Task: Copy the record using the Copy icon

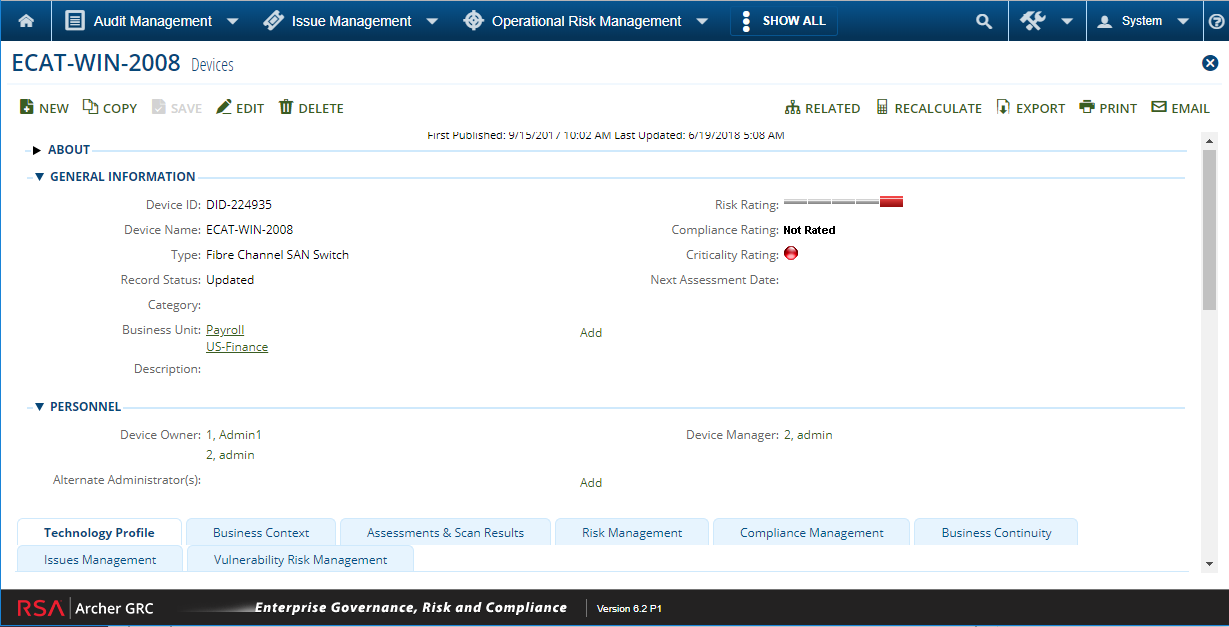Action: [90, 108]
